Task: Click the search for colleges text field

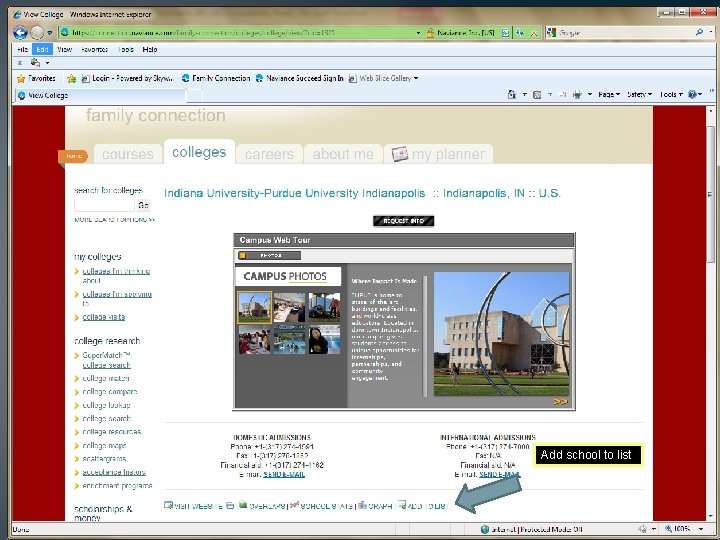Action: [x=104, y=205]
